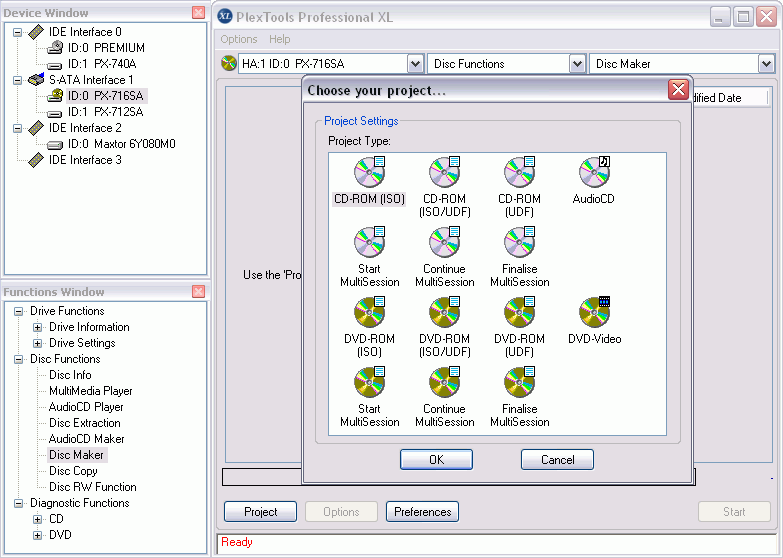Collapse the IDE Interface 2 node
783x558 pixels.
(17, 128)
